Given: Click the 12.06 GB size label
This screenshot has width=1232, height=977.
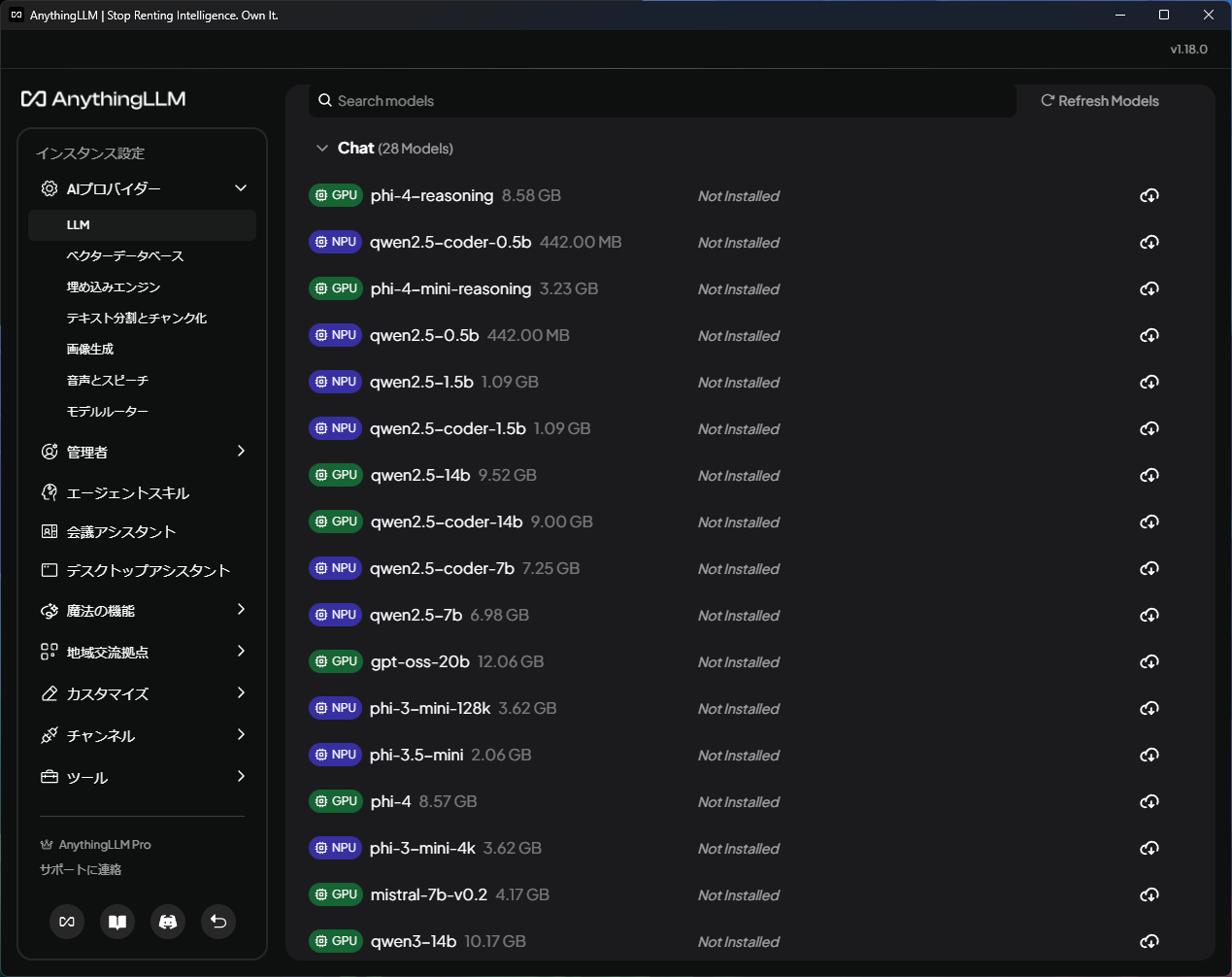Looking at the screenshot, I should point(511,662).
